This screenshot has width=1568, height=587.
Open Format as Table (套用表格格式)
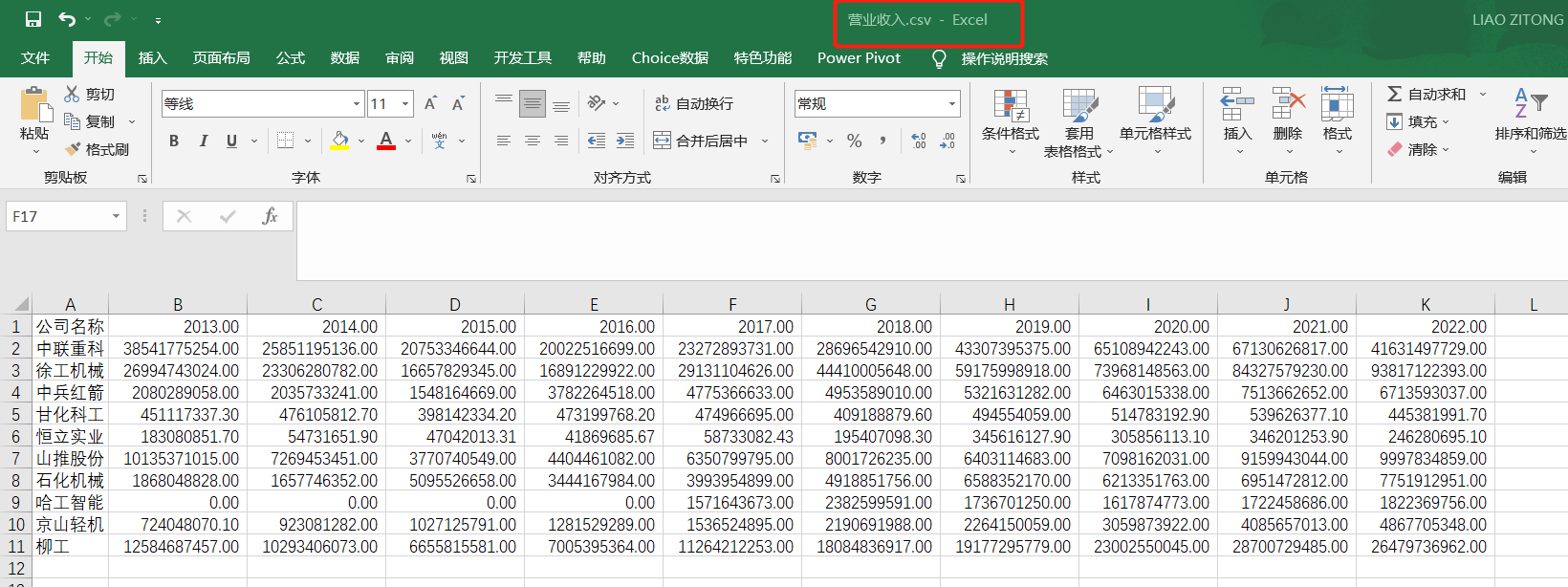[1078, 122]
